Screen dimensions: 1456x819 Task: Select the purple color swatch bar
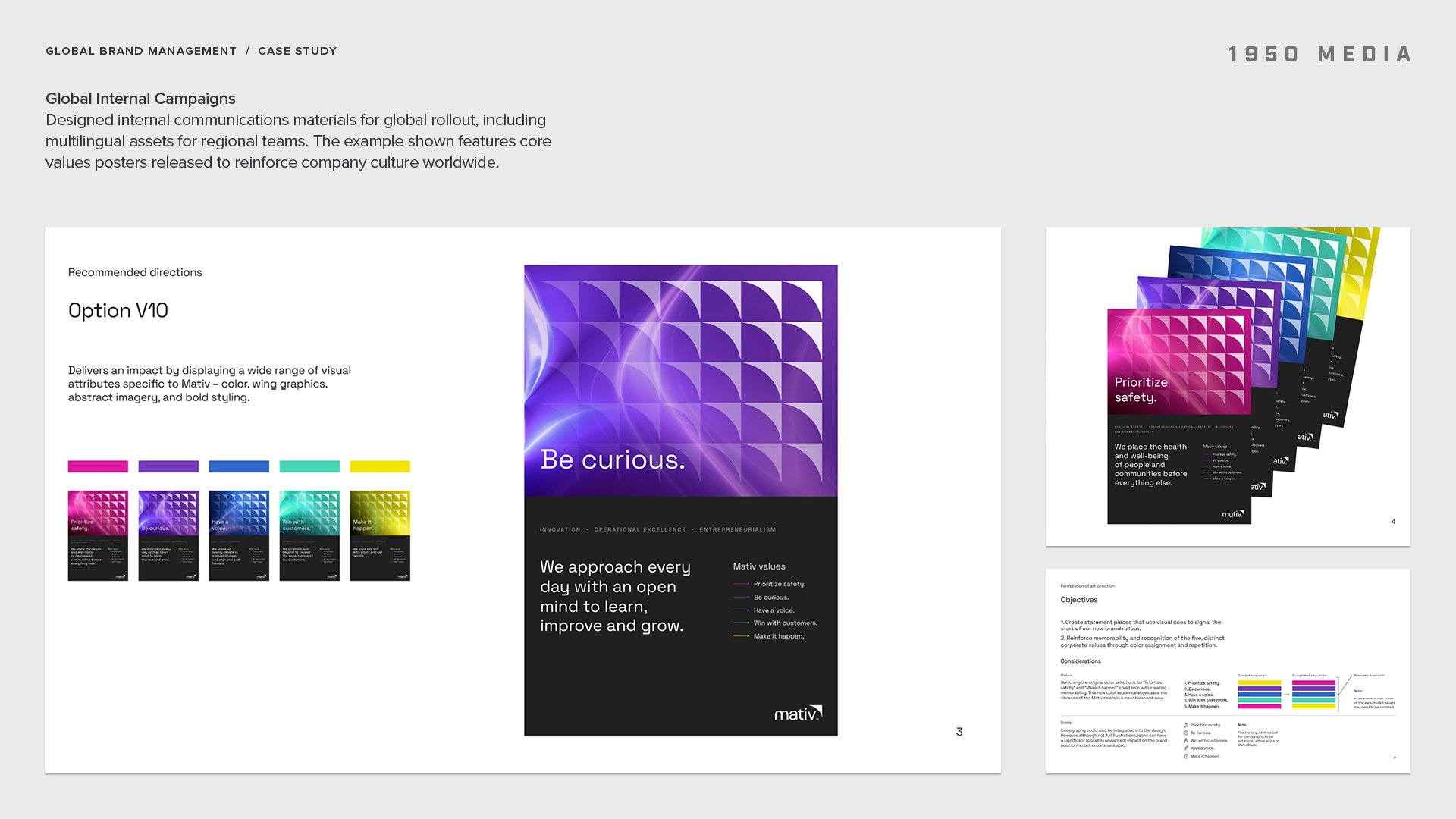coord(168,466)
